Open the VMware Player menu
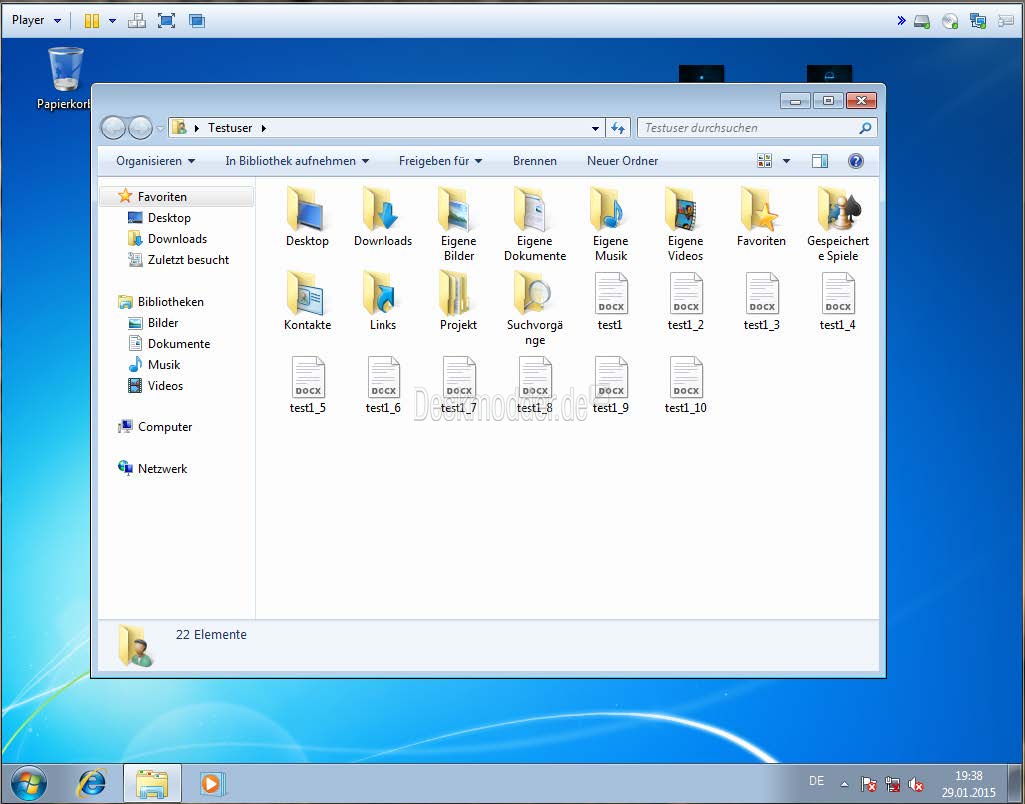Viewport: 1025px width, 804px height. click(x=36, y=20)
